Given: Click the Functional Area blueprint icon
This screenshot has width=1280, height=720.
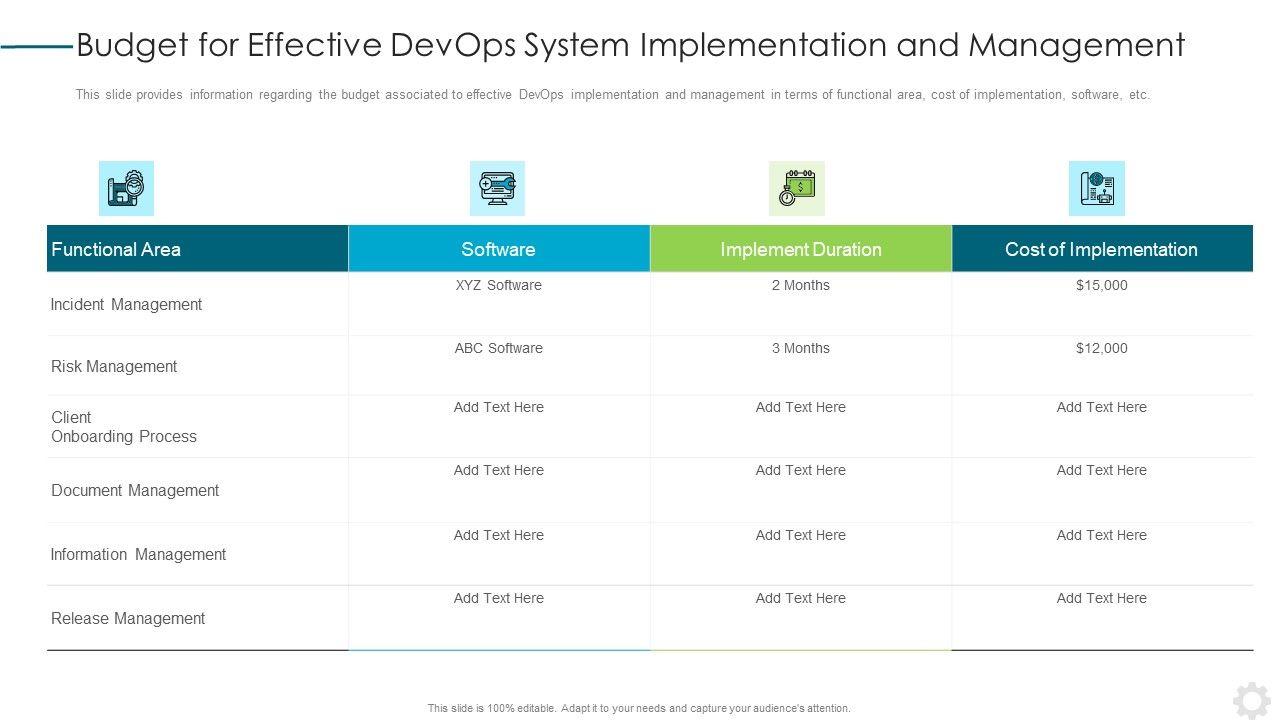Looking at the screenshot, I should [x=126, y=188].
